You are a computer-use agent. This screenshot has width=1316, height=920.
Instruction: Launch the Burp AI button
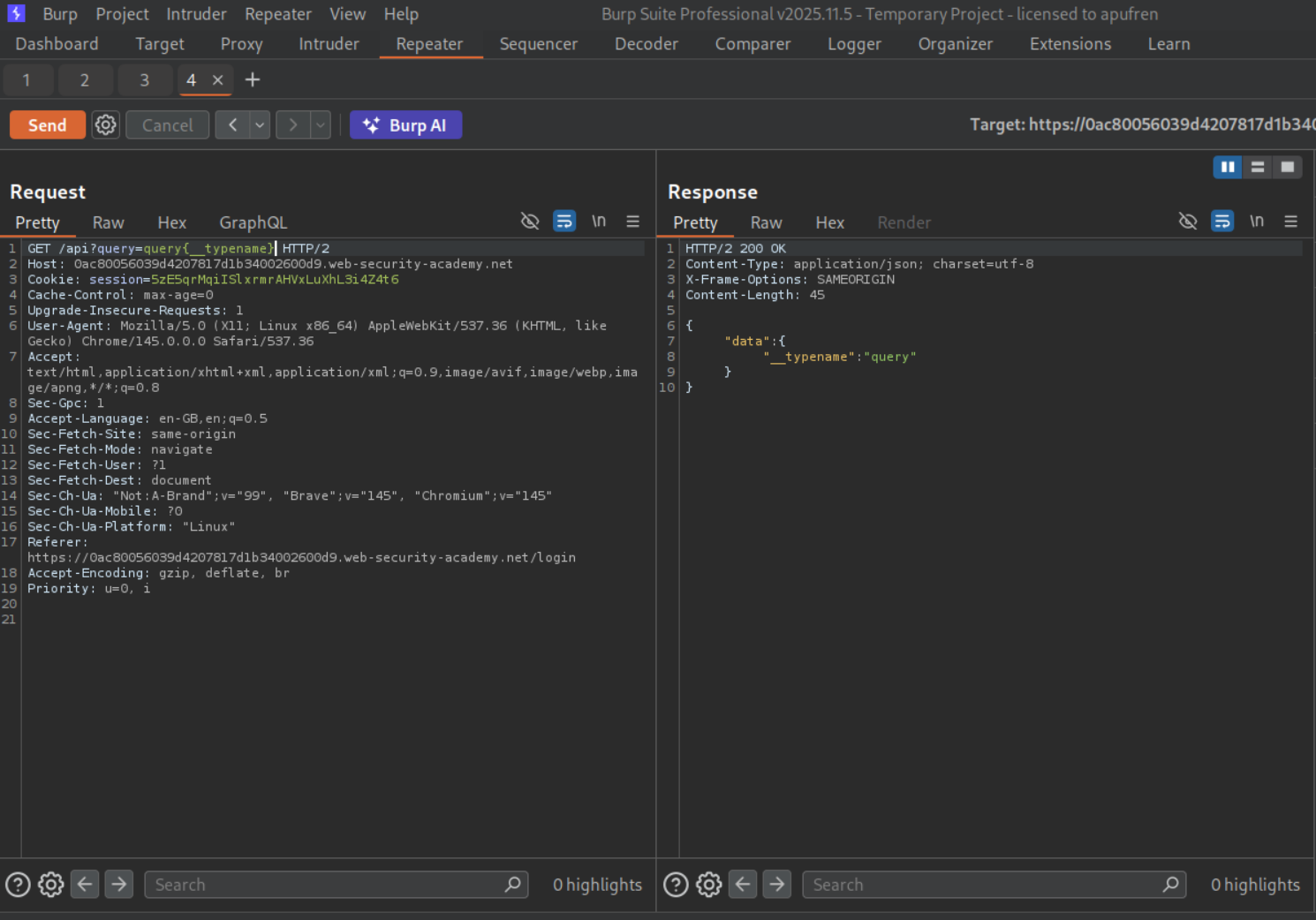(405, 125)
